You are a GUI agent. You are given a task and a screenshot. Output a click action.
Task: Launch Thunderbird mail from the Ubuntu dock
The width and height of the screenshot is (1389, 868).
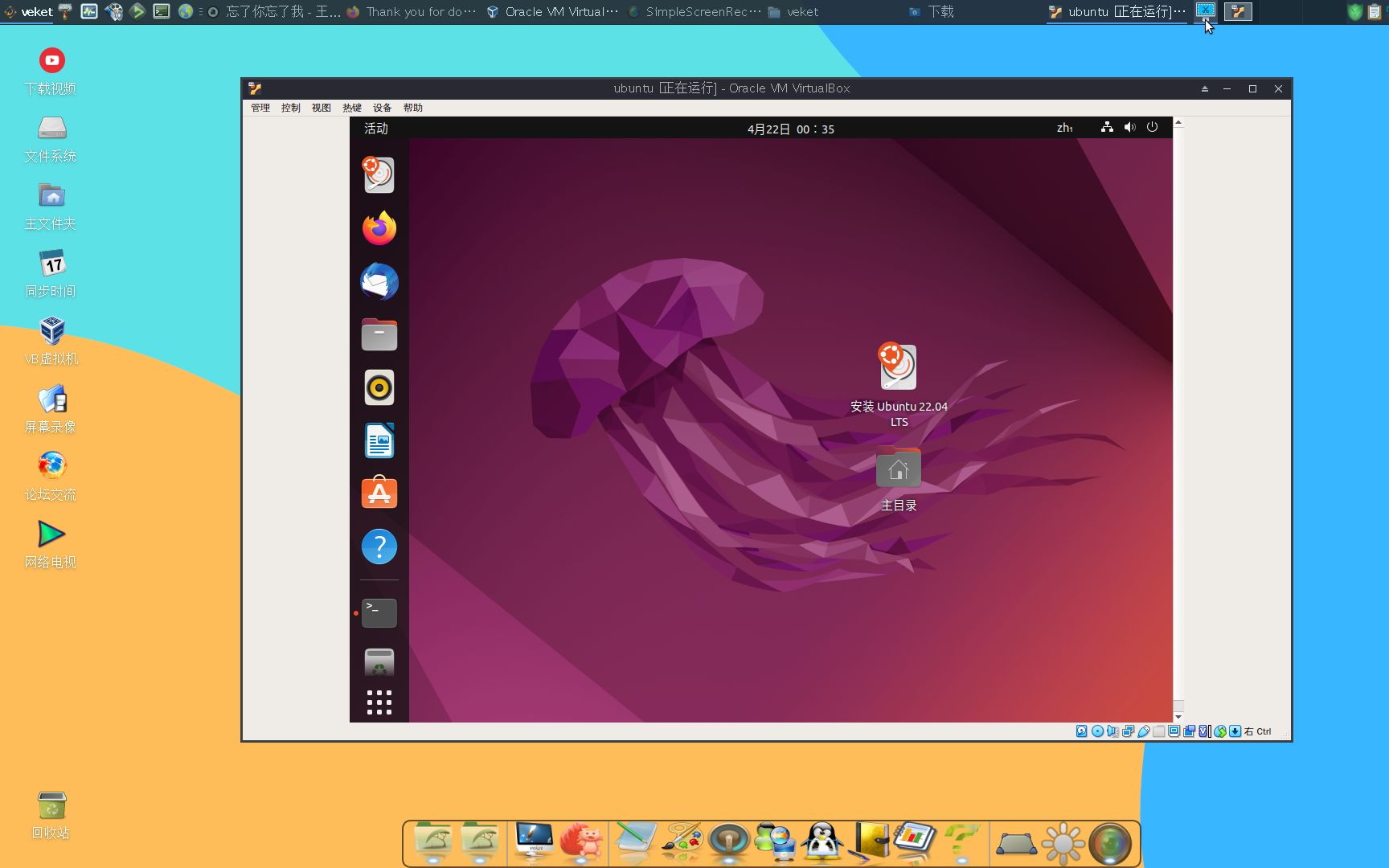click(379, 281)
